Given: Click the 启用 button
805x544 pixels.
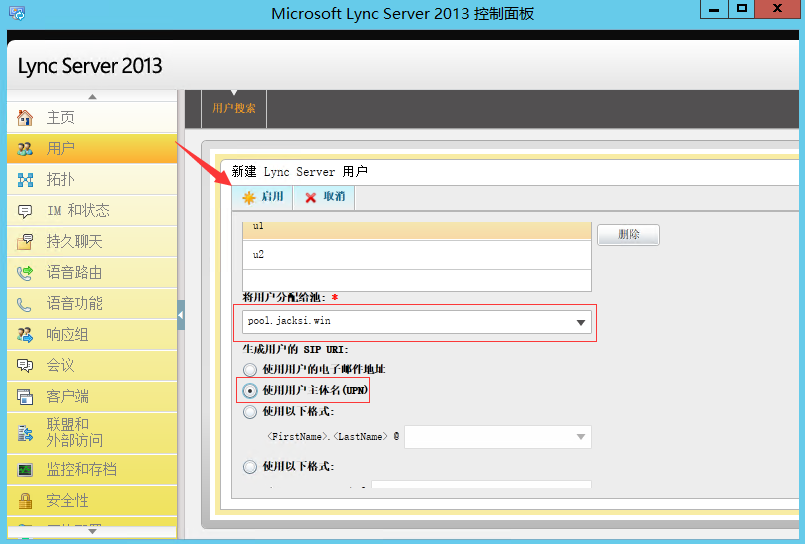Looking at the screenshot, I should coord(262,198).
